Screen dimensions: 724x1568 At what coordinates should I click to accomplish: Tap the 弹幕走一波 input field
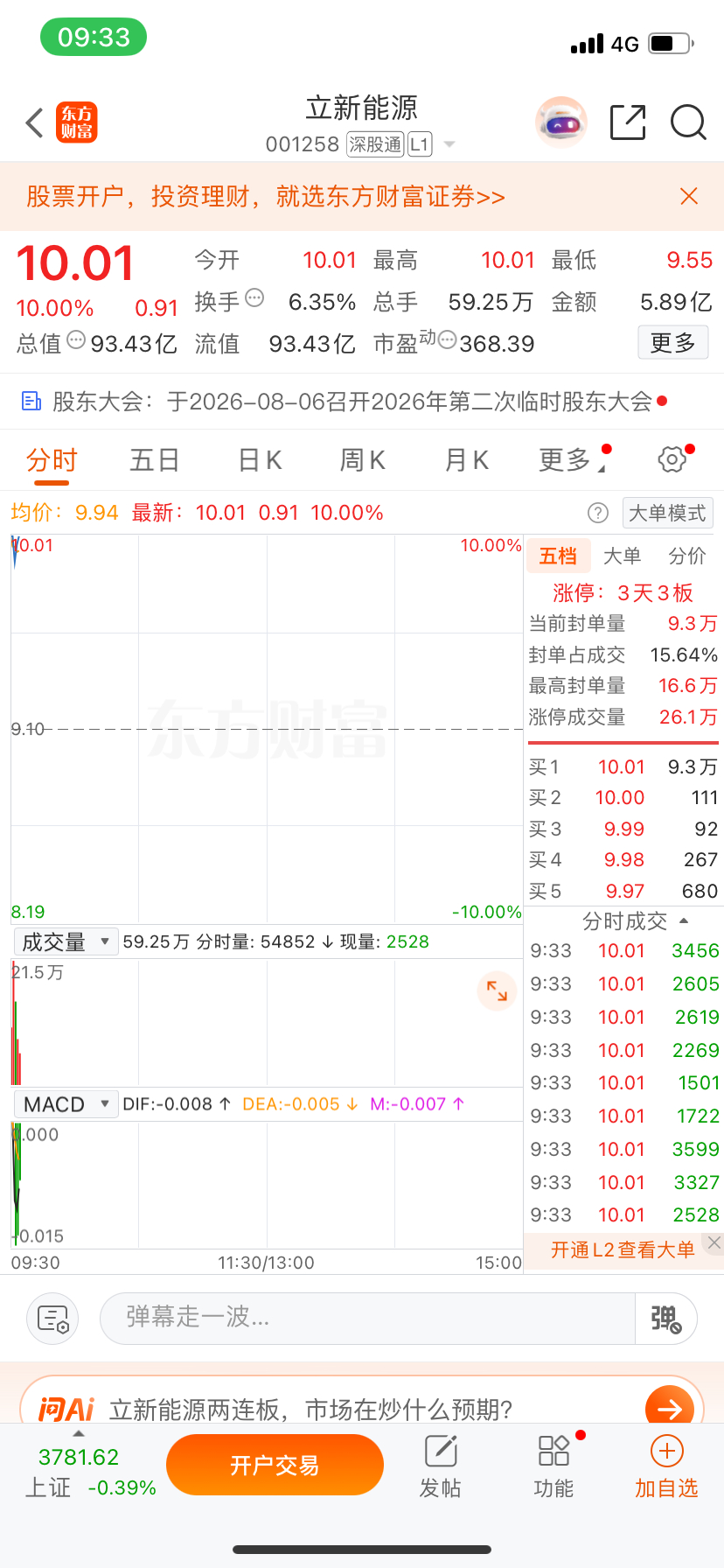[x=367, y=1319]
